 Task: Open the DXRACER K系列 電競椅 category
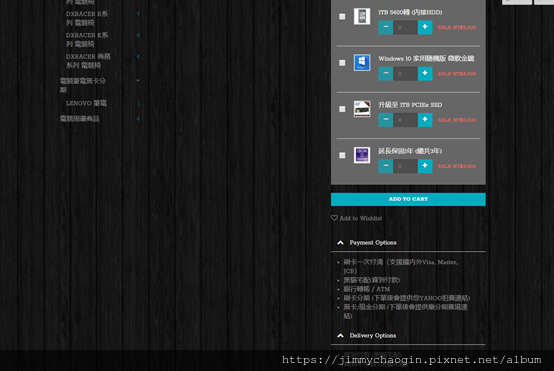pyautogui.click(x=87, y=40)
